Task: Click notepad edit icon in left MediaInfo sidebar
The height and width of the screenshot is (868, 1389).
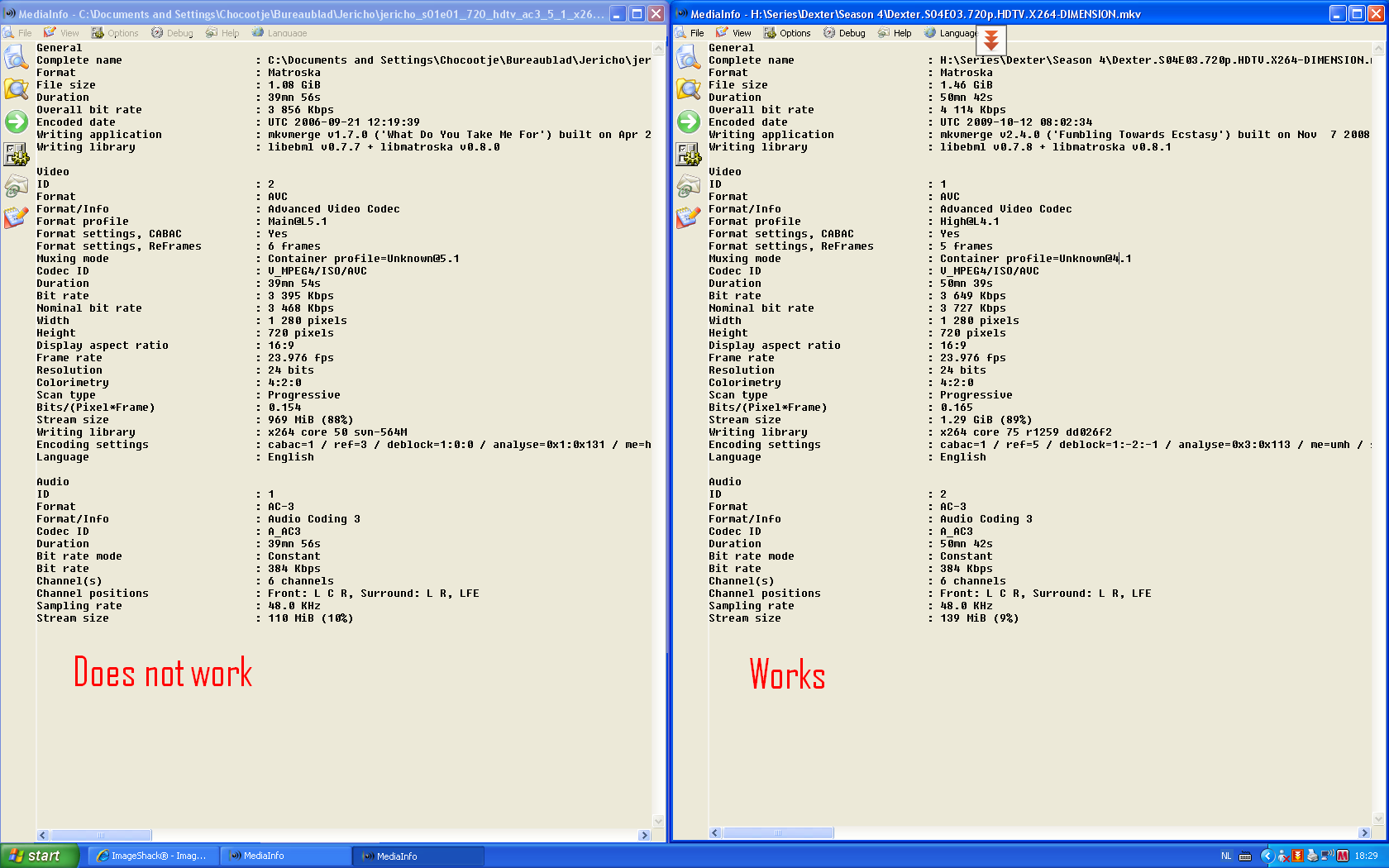Action: pos(16,218)
